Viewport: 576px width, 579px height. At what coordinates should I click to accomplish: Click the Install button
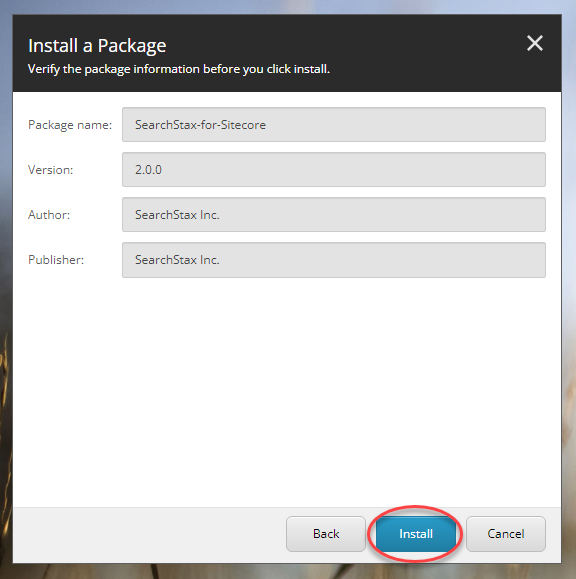pos(416,534)
